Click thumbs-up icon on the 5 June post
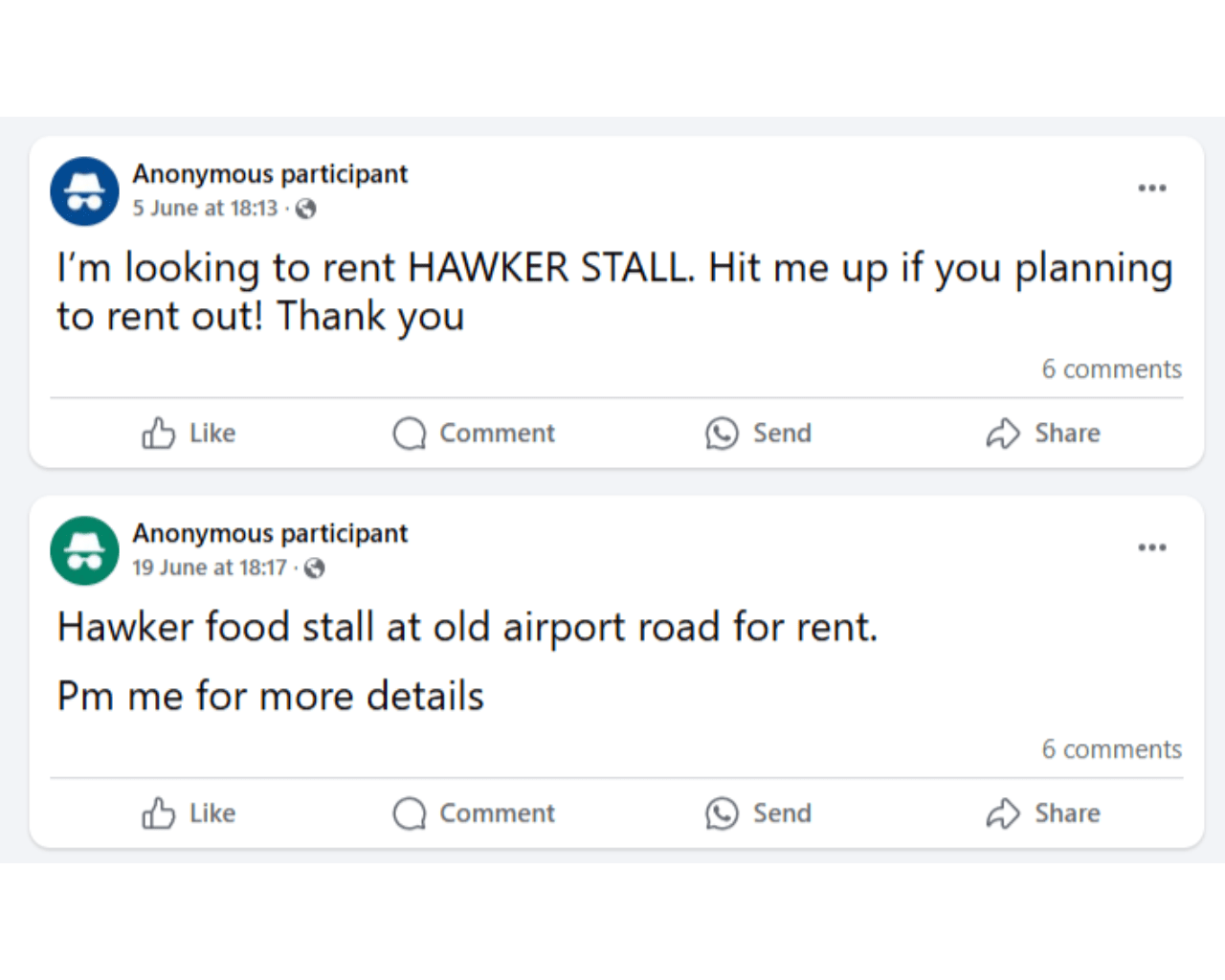 pyautogui.click(x=158, y=434)
